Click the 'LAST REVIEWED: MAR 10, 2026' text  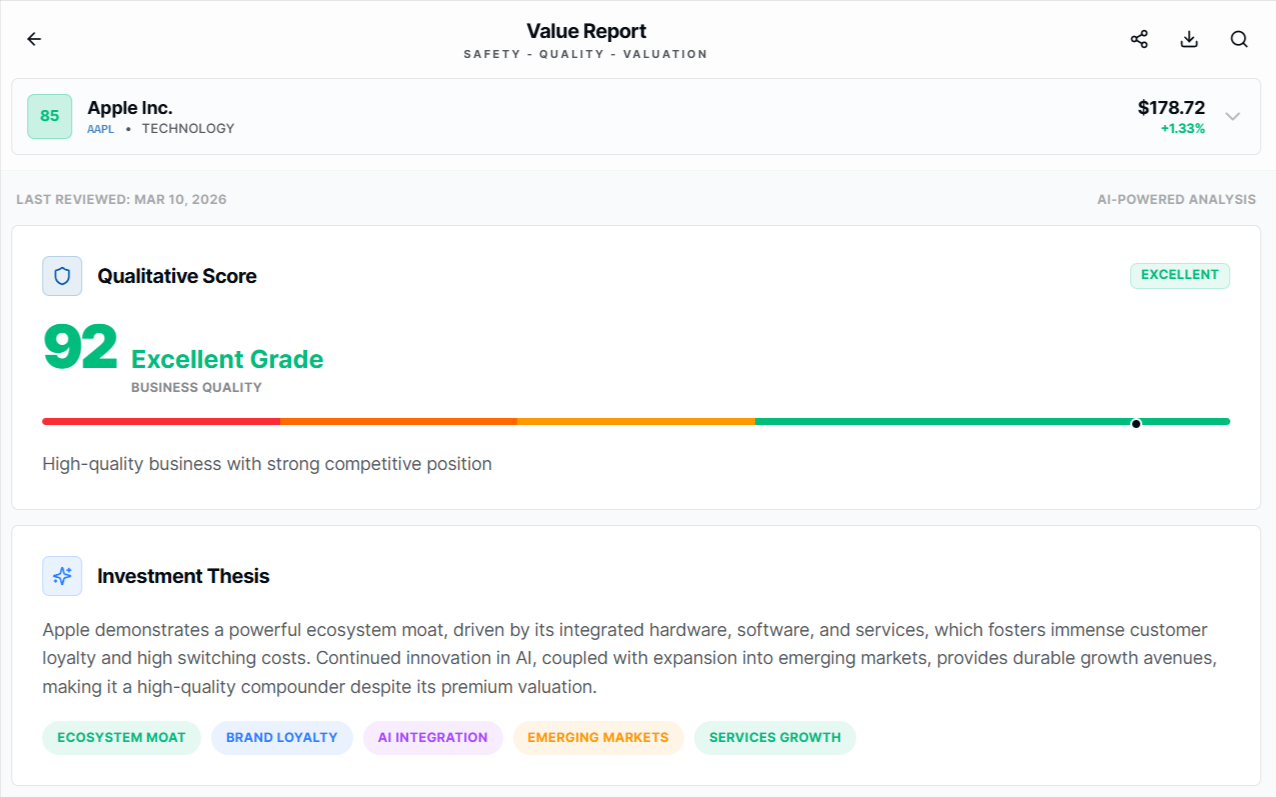[122, 199]
